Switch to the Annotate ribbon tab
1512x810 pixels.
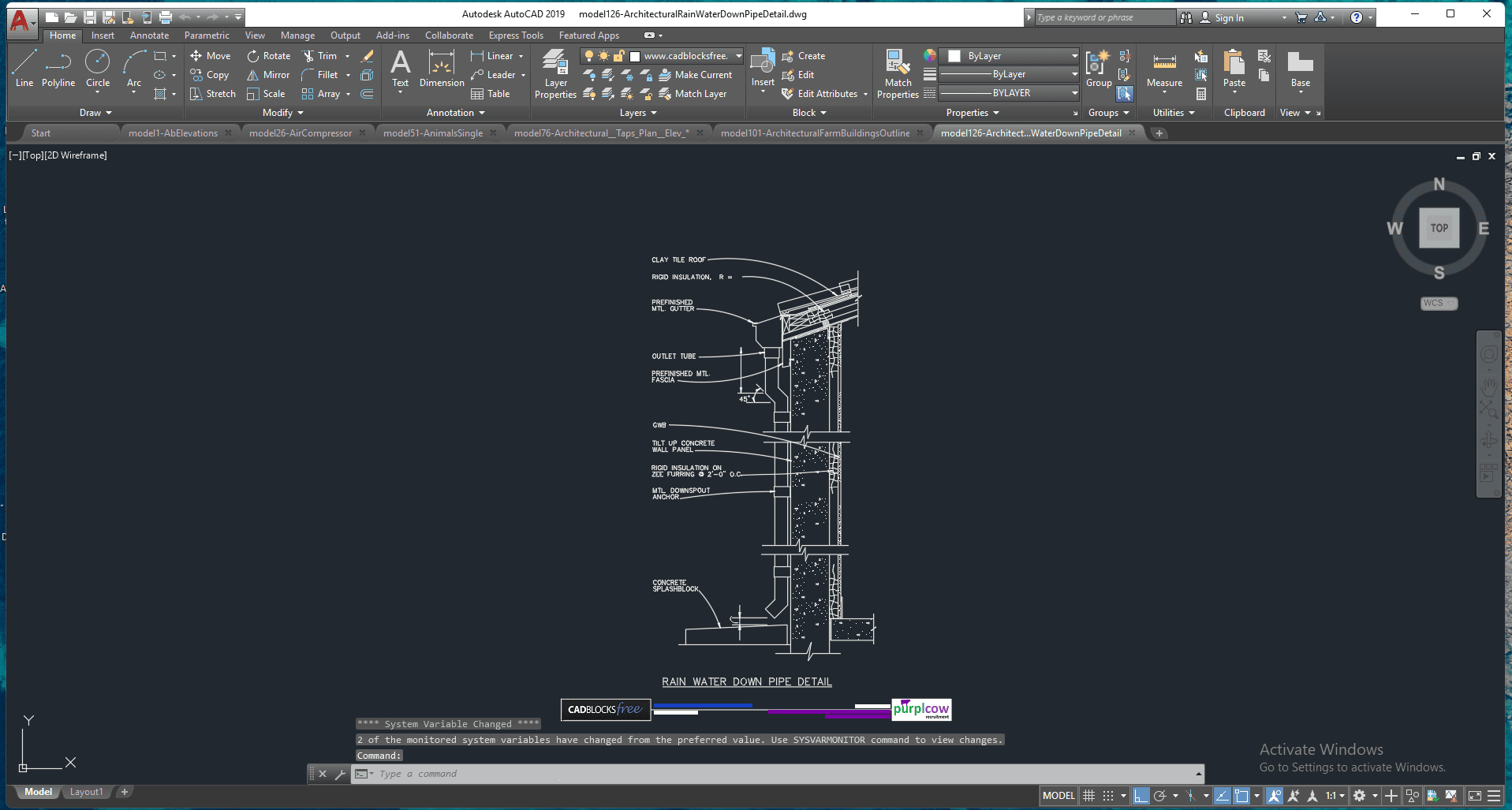point(149,35)
